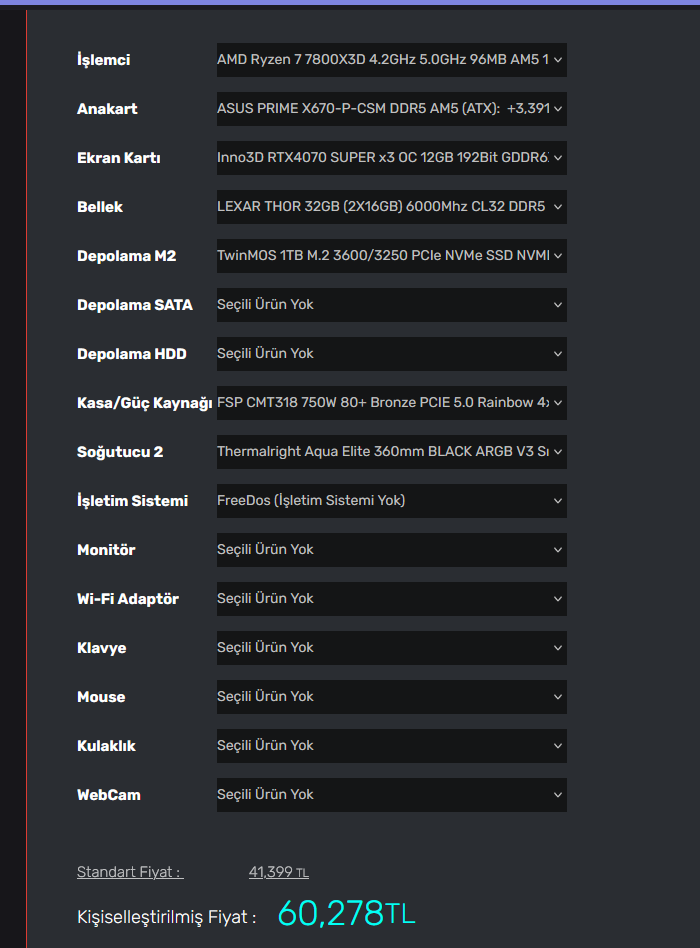Choose a Monitör from the dropdown
This screenshot has height=948, width=700.
click(x=391, y=550)
